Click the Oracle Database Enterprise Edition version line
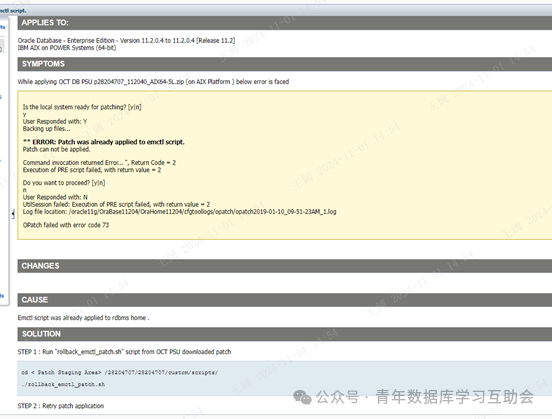The width and height of the screenshot is (552, 419). point(126,40)
